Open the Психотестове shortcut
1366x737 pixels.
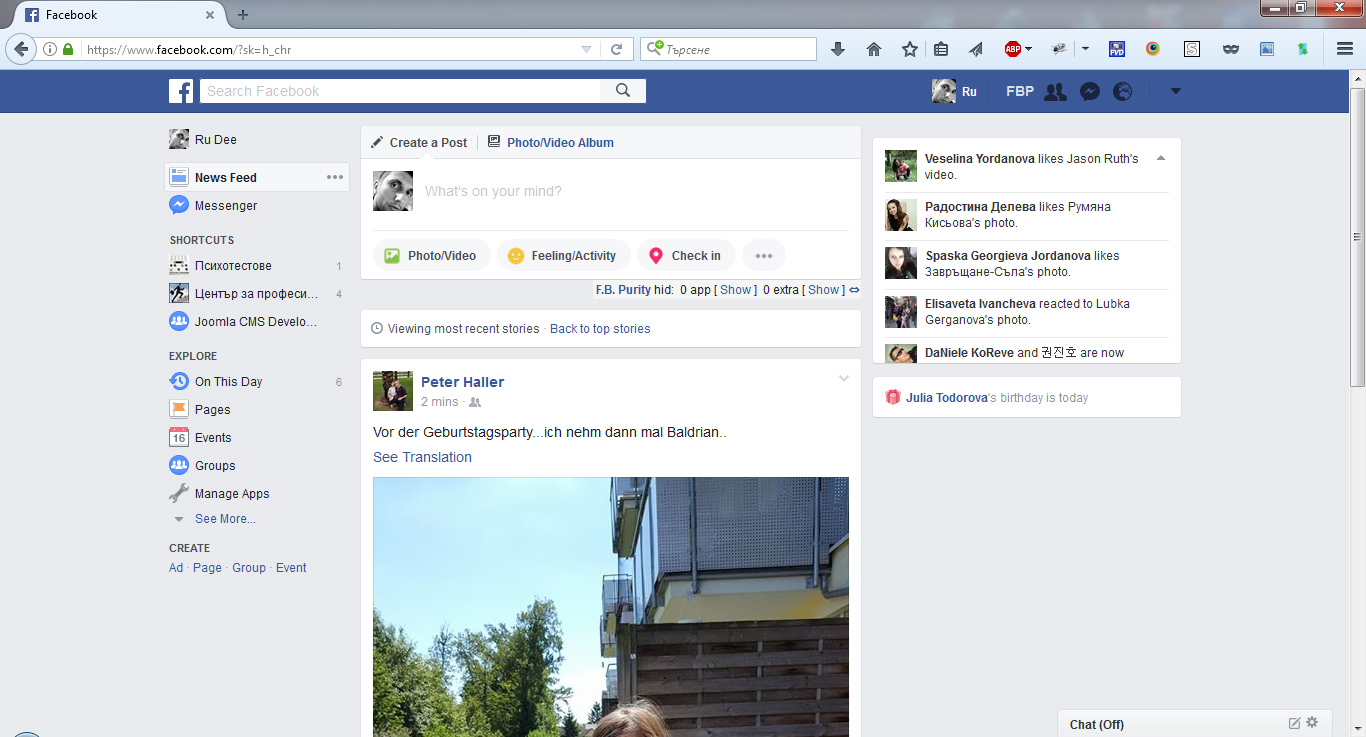coord(233,266)
